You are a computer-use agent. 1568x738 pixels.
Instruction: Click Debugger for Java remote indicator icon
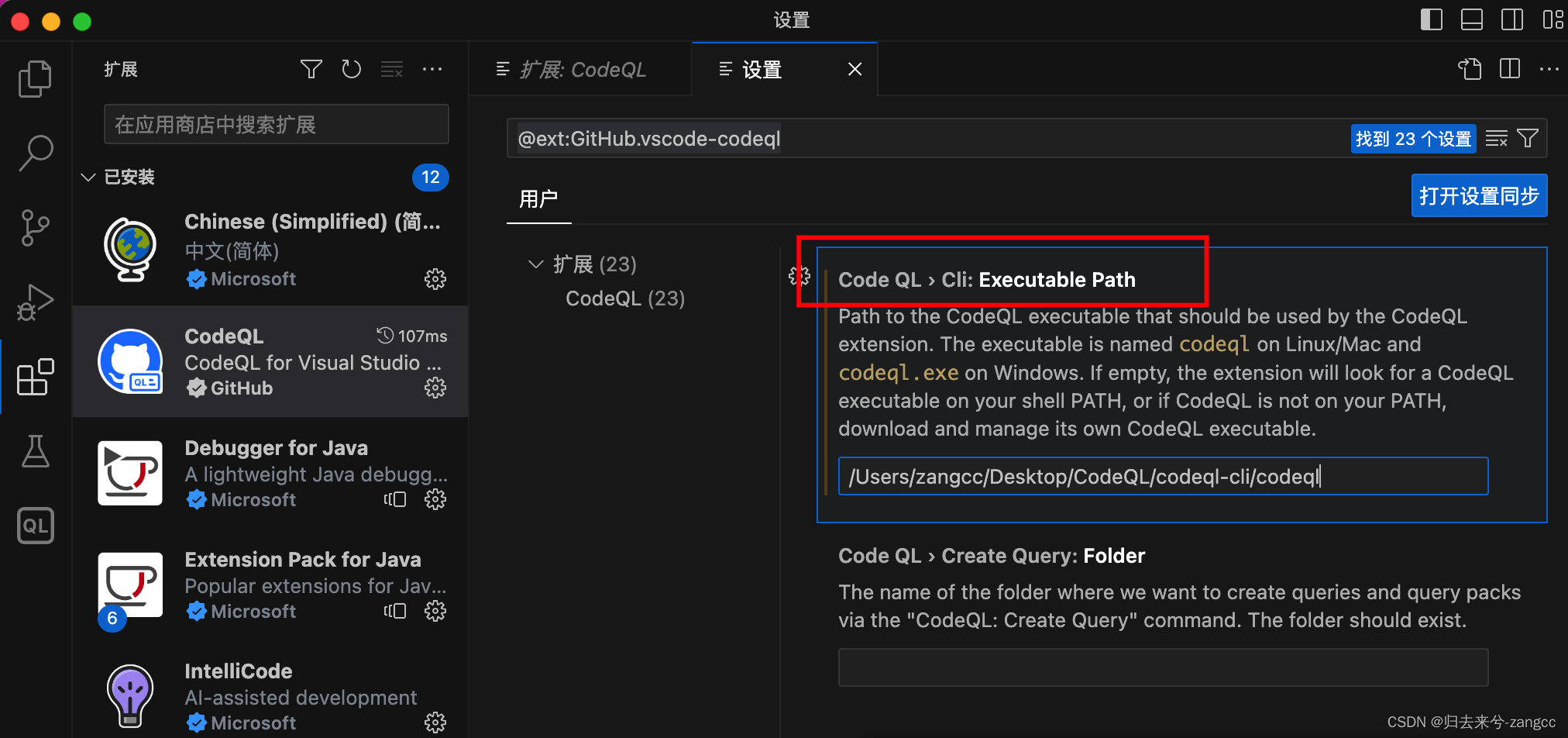(x=395, y=499)
